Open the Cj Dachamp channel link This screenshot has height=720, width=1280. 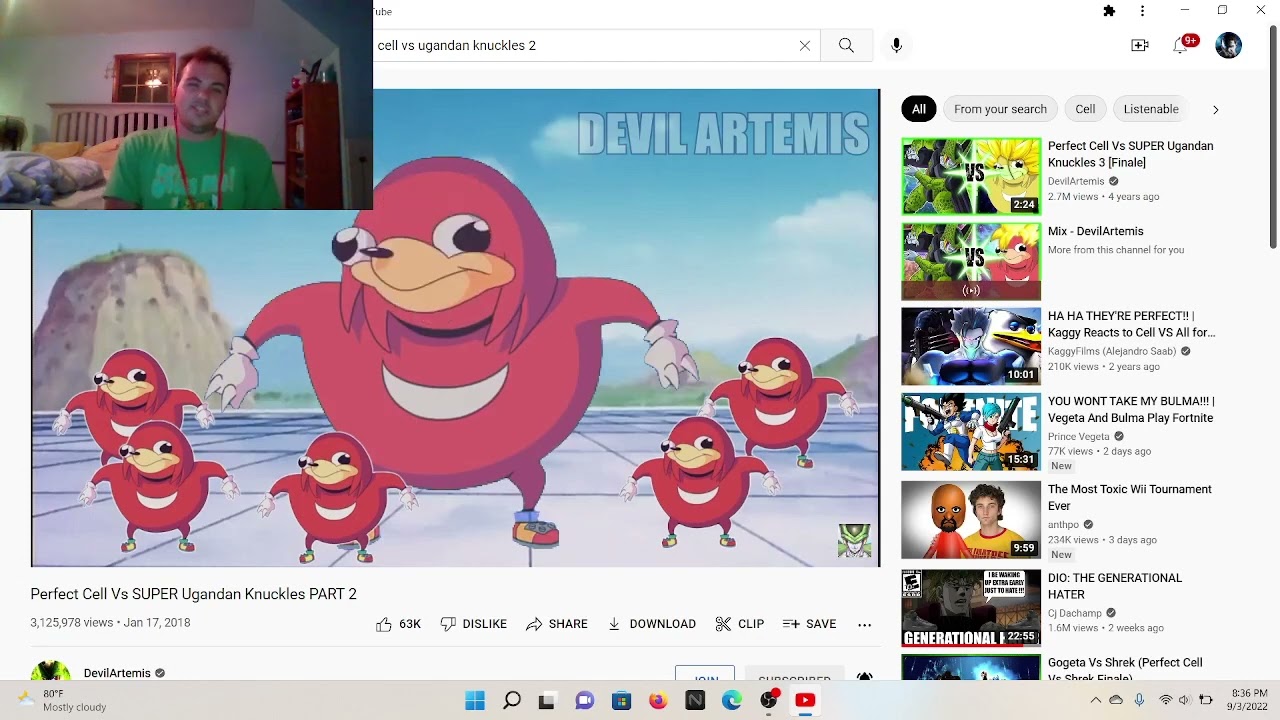pyautogui.click(x=1075, y=613)
